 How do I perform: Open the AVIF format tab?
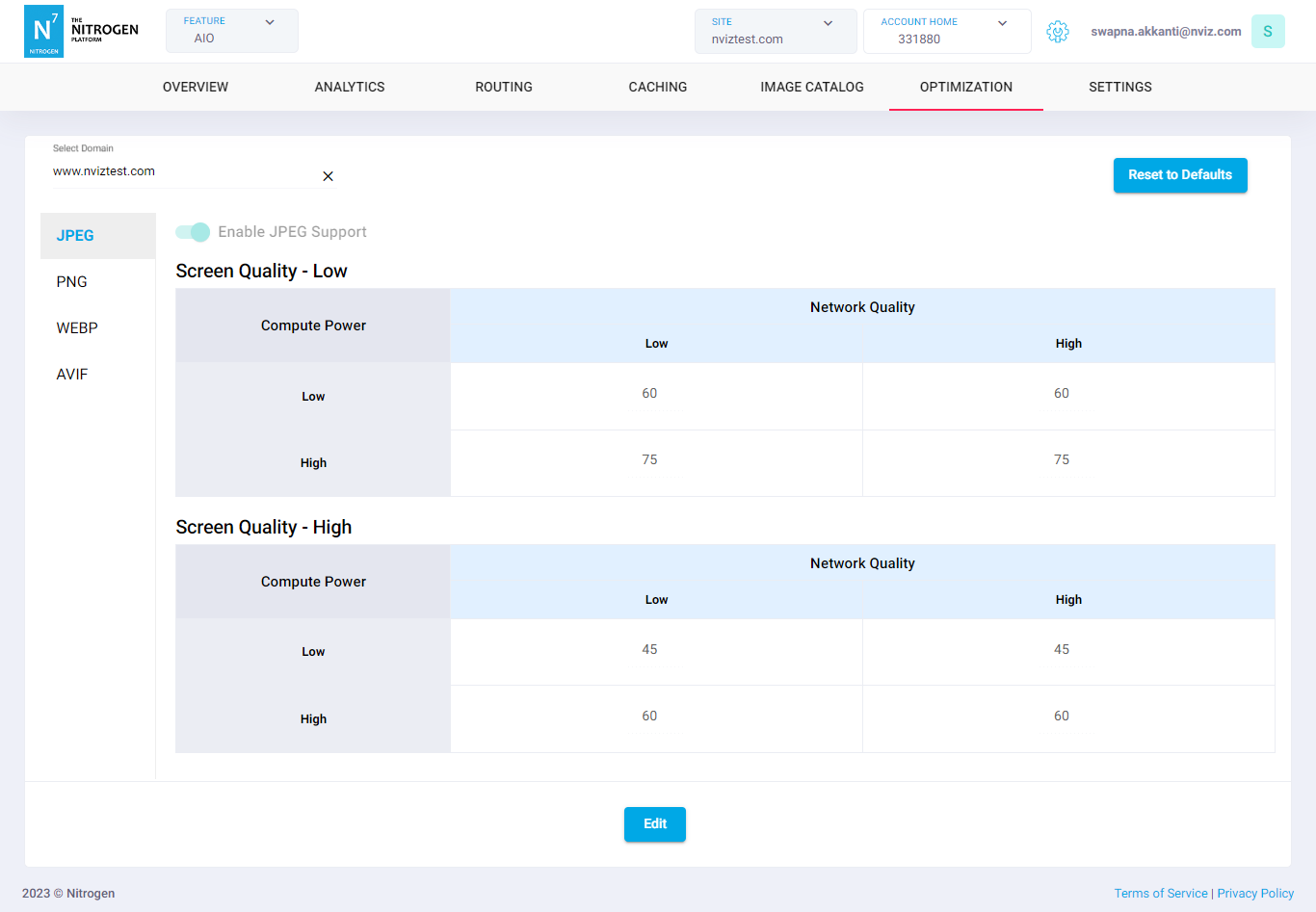pyautogui.click(x=71, y=374)
